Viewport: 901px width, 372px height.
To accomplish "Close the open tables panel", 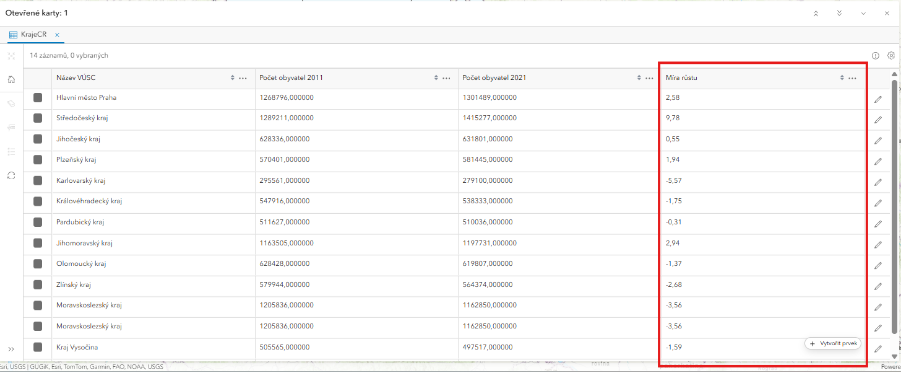I will coord(887,13).
